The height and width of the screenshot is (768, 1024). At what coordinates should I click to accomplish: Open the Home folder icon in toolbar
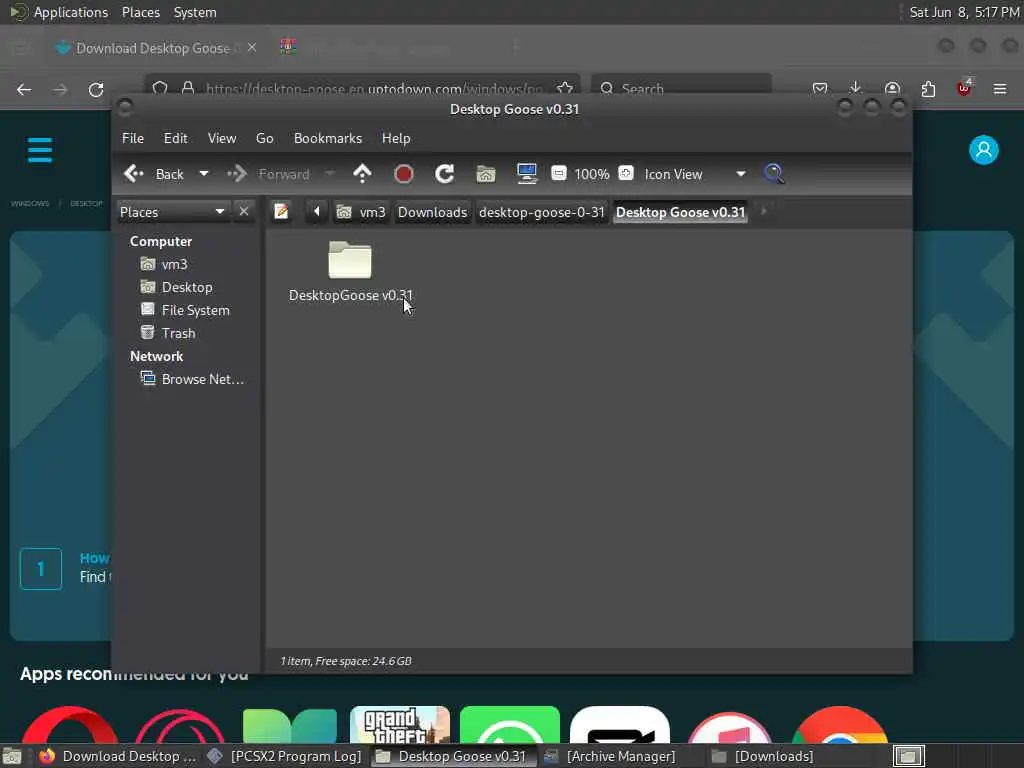tap(486, 174)
